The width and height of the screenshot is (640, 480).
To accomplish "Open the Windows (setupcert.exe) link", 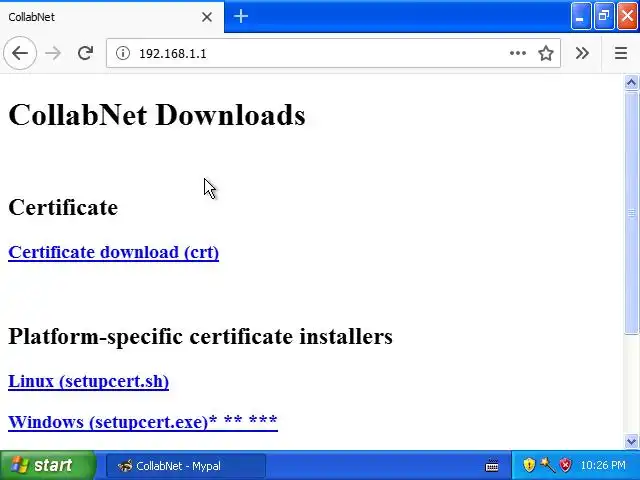I will point(143,422).
